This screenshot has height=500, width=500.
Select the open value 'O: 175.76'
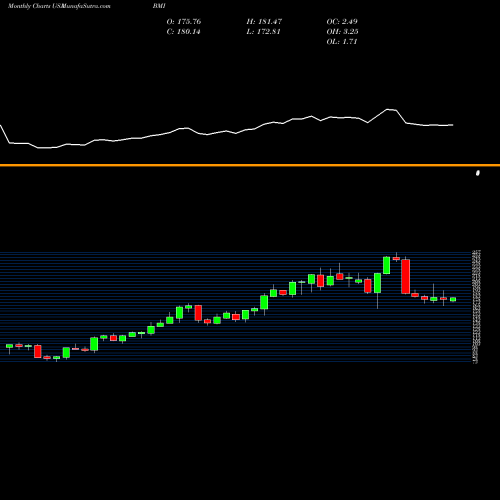pos(184,21)
